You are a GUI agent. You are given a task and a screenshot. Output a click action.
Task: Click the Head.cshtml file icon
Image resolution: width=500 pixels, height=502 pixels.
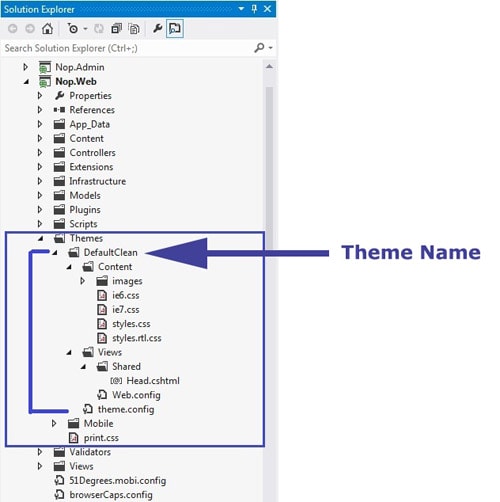pyautogui.click(x=116, y=381)
